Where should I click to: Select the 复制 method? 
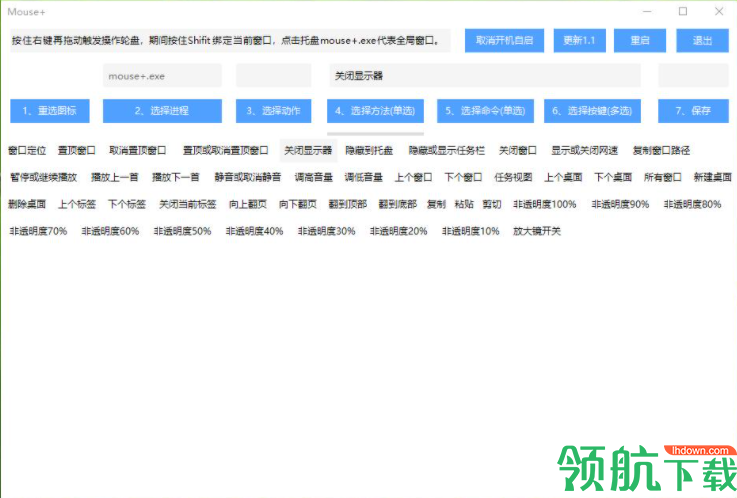click(x=436, y=204)
